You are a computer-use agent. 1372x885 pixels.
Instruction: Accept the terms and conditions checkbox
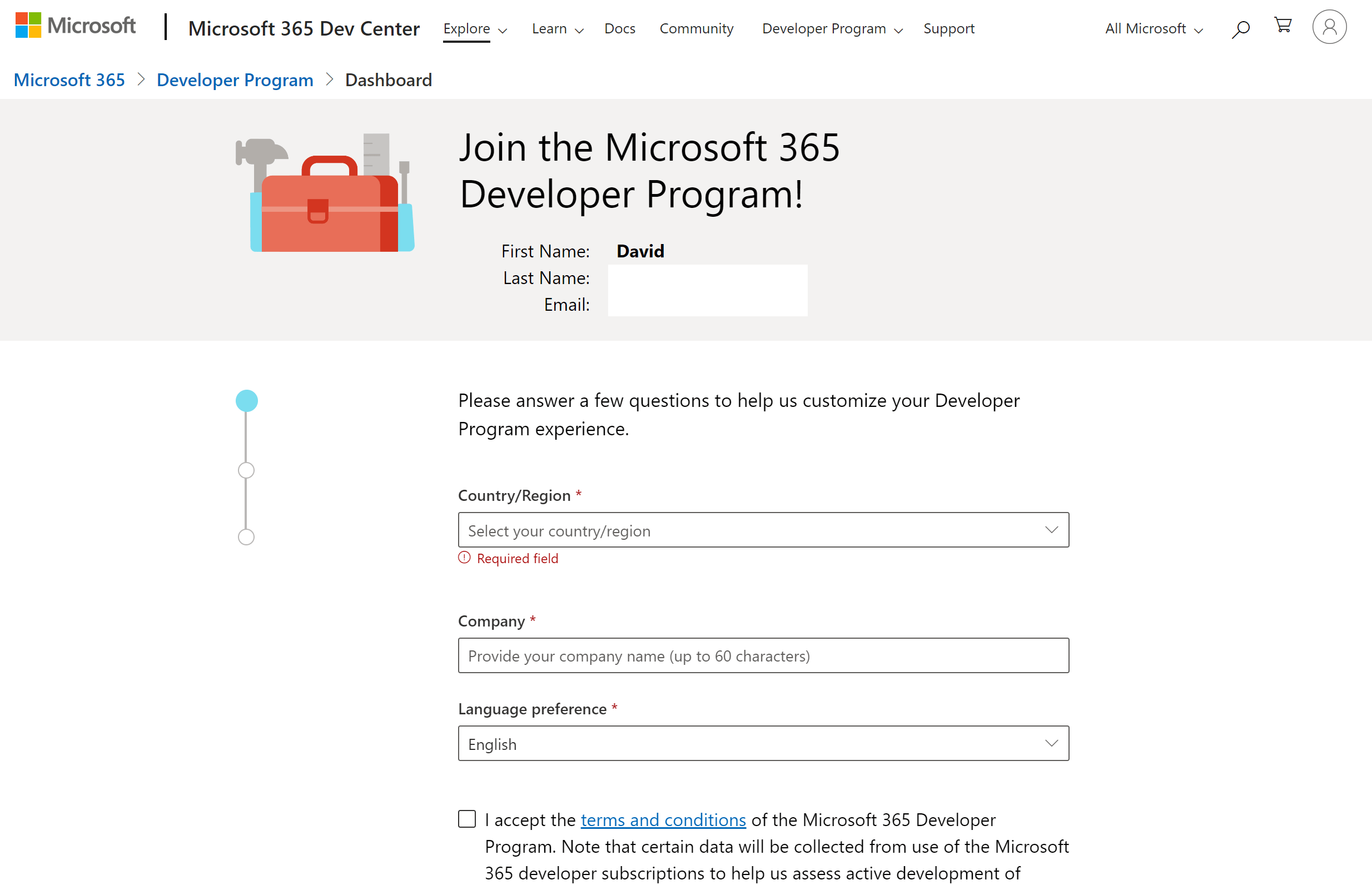coord(466,819)
